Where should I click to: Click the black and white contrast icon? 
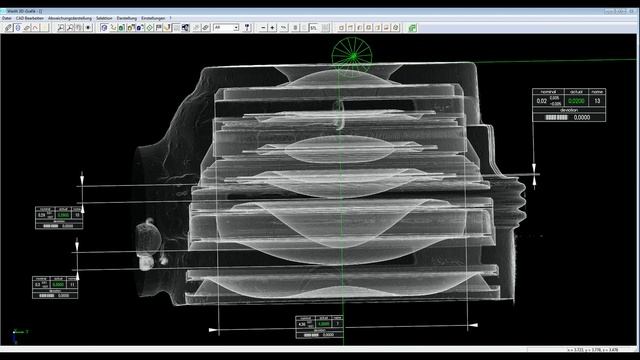[186, 28]
